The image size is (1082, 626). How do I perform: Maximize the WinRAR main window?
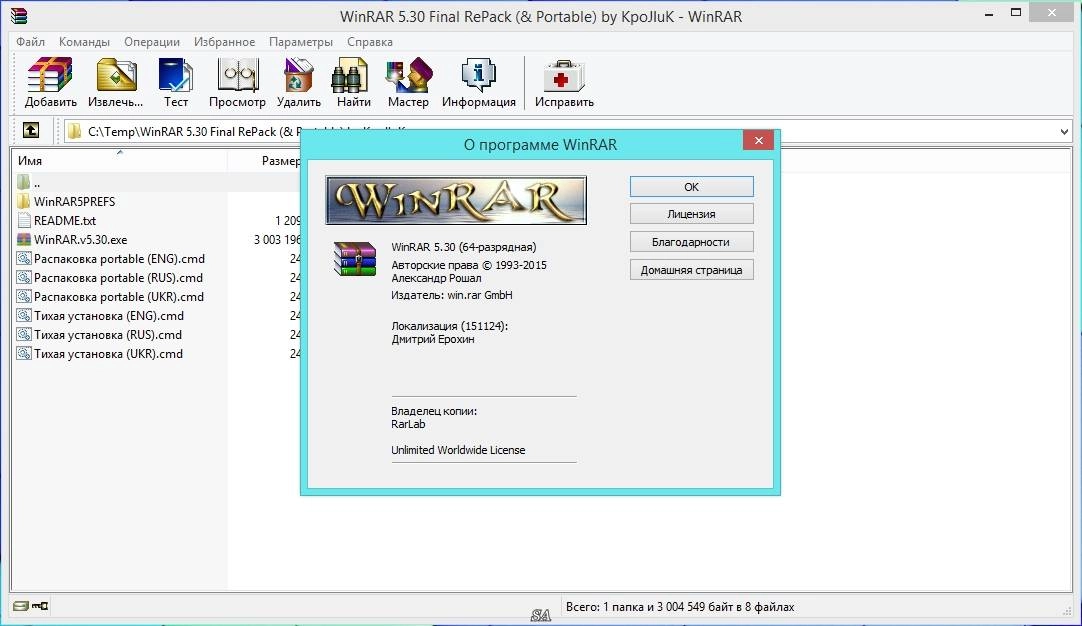pyautogui.click(x=1016, y=12)
